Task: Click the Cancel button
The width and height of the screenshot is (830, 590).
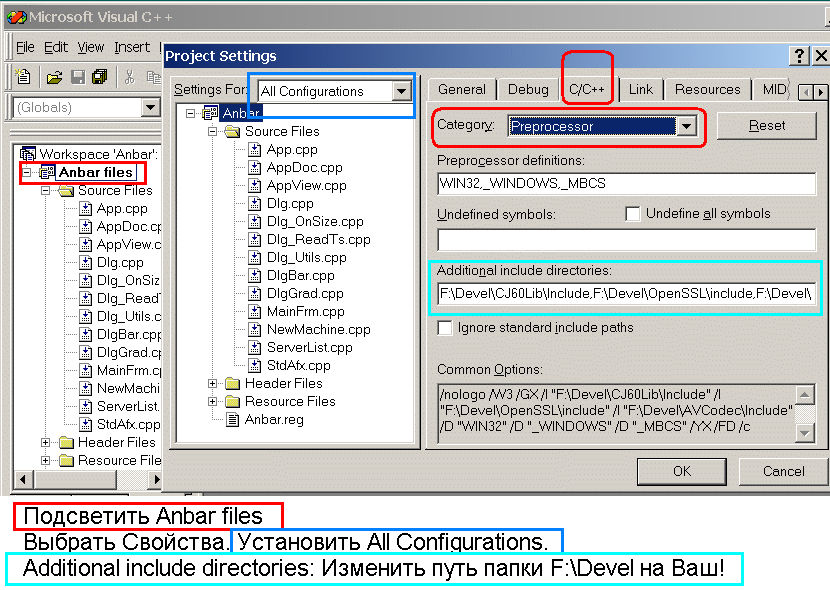Action: tap(783, 471)
